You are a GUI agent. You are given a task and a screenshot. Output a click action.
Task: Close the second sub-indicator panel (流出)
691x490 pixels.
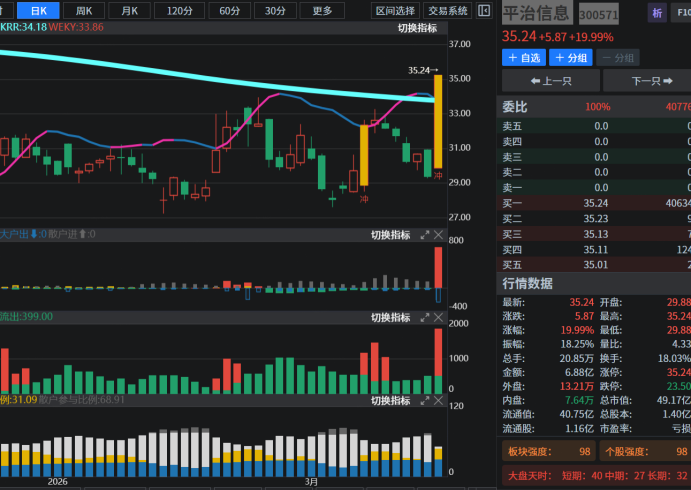coord(438,317)
